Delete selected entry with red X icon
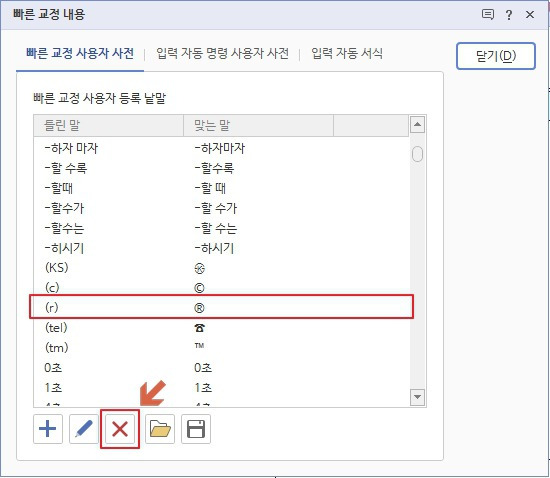 [x=120, y=429]
